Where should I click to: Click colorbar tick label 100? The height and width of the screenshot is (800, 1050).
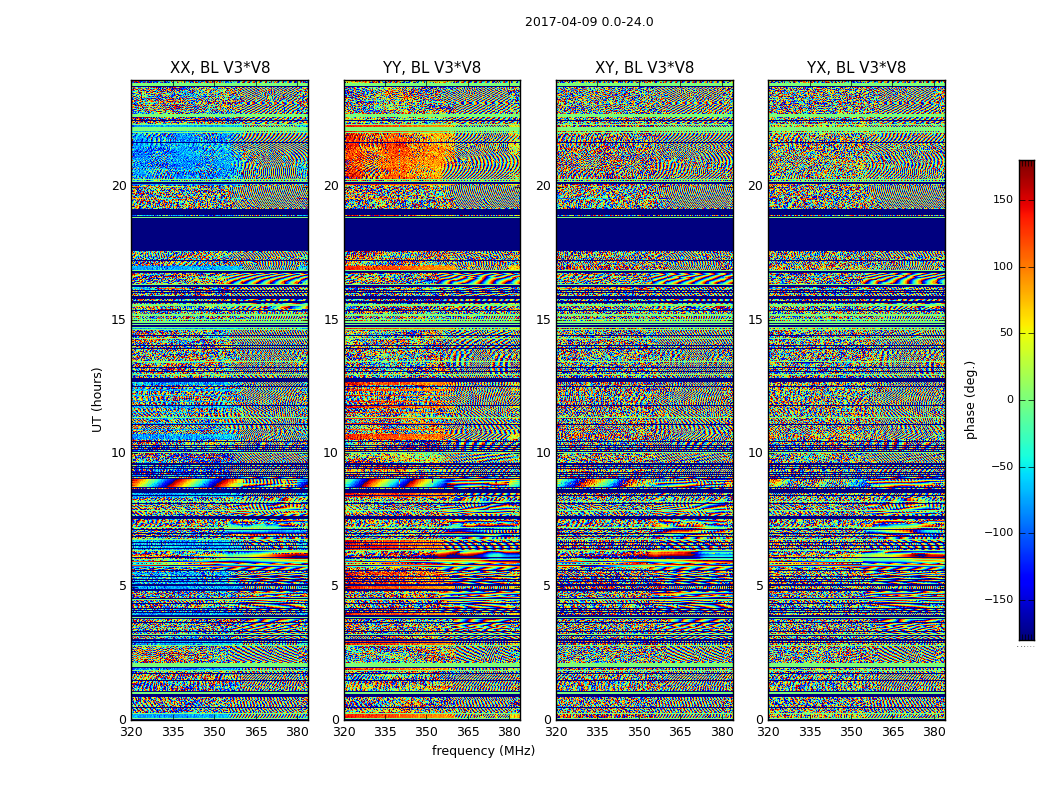(x=1003, y=266)
